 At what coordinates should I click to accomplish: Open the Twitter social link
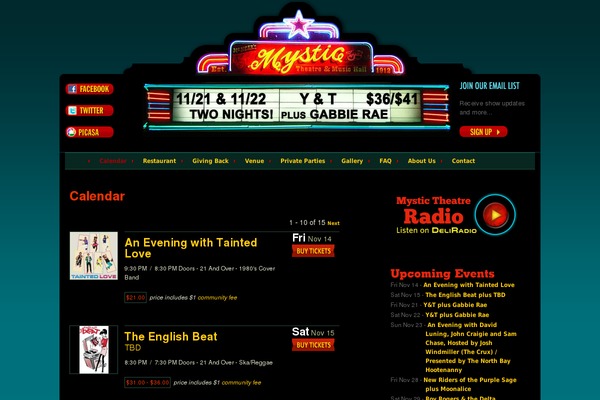pyautogui.click(x=90, y=111)
